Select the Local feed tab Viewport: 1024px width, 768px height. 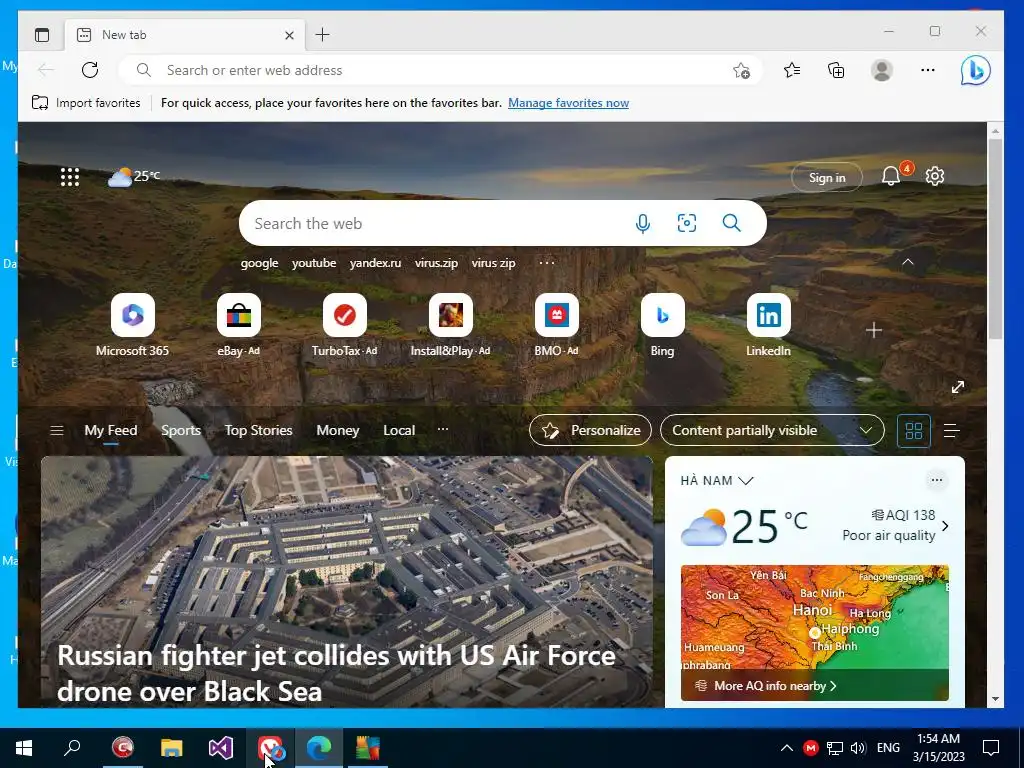(x=399, y=430)
